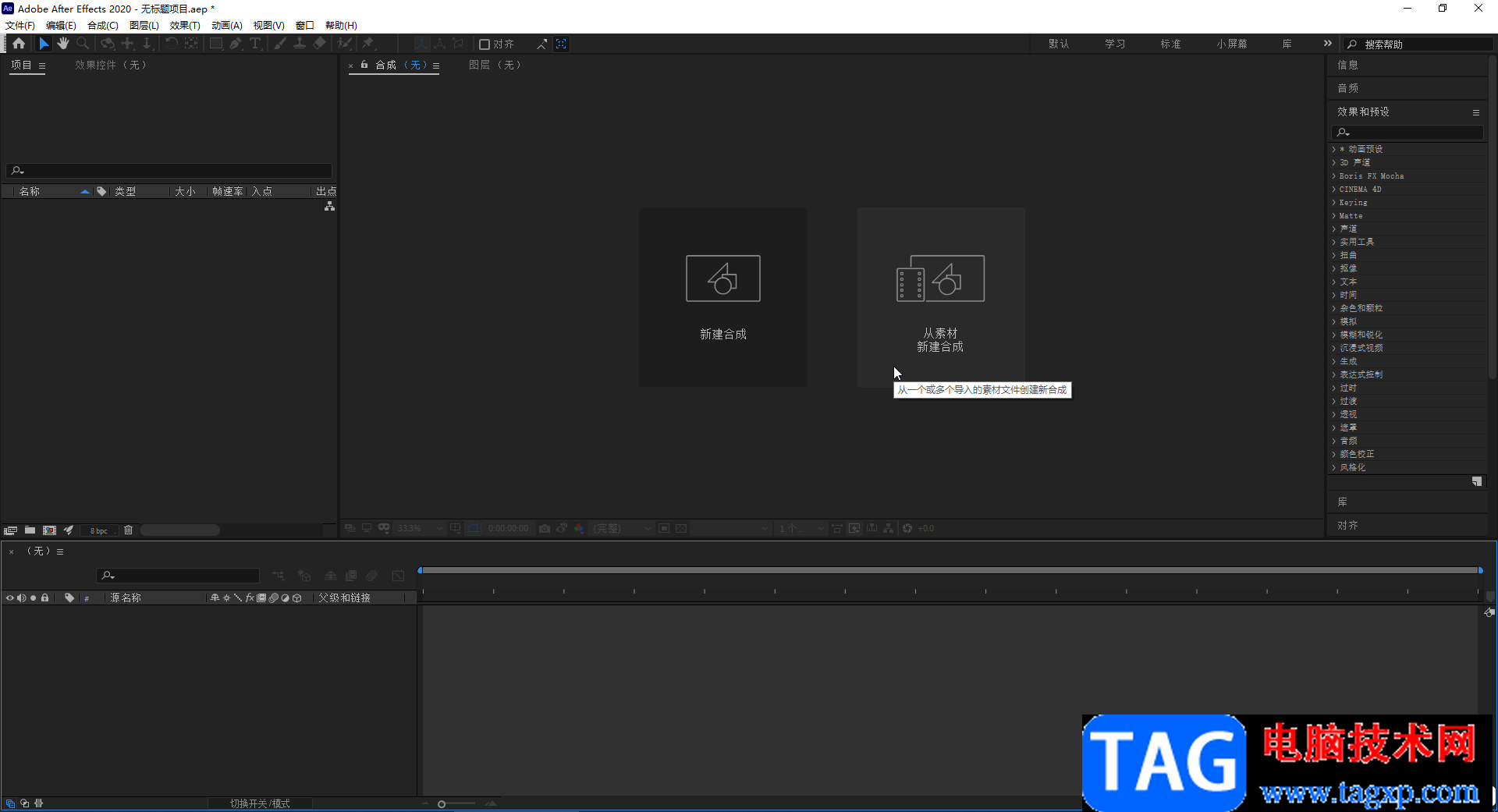The height and width of the screenshot is (812, 1498).
Task: Select the Roto Brush tool
Action: [x=344, y=44]
